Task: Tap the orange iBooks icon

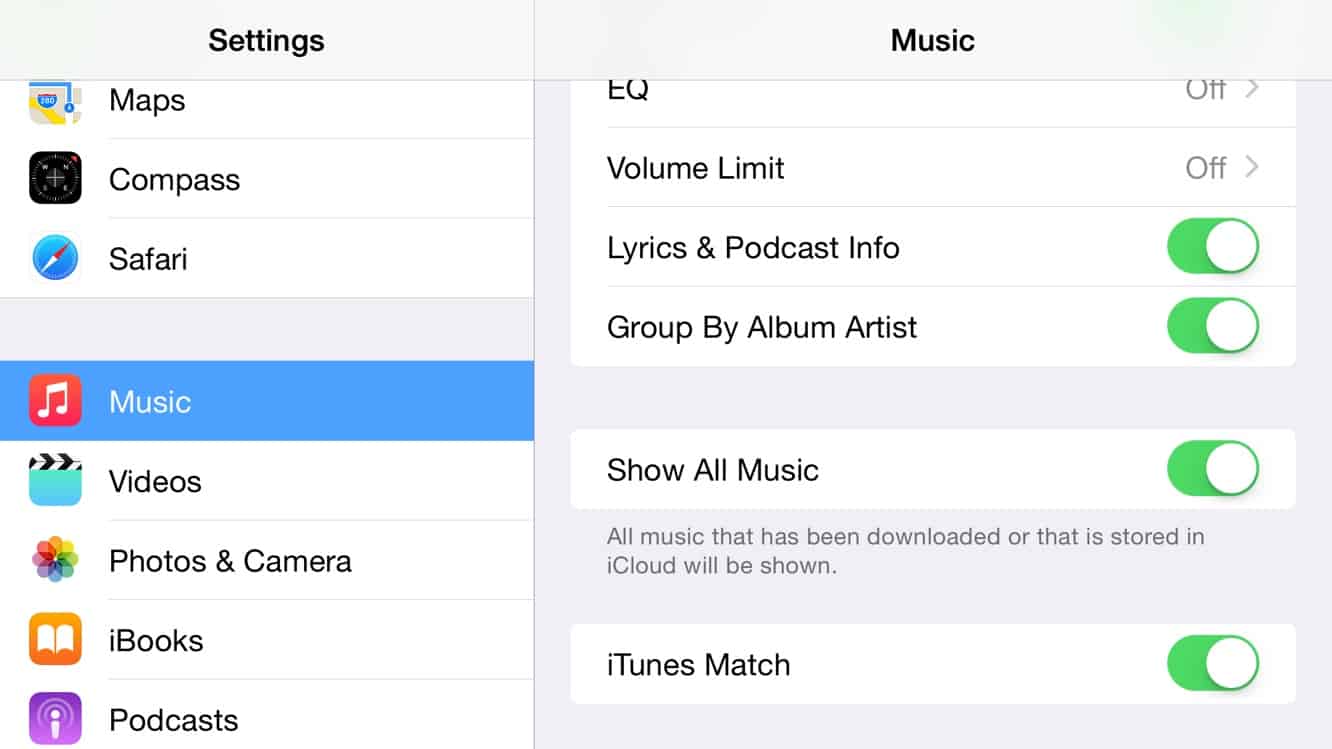Action: pos(55,640)
